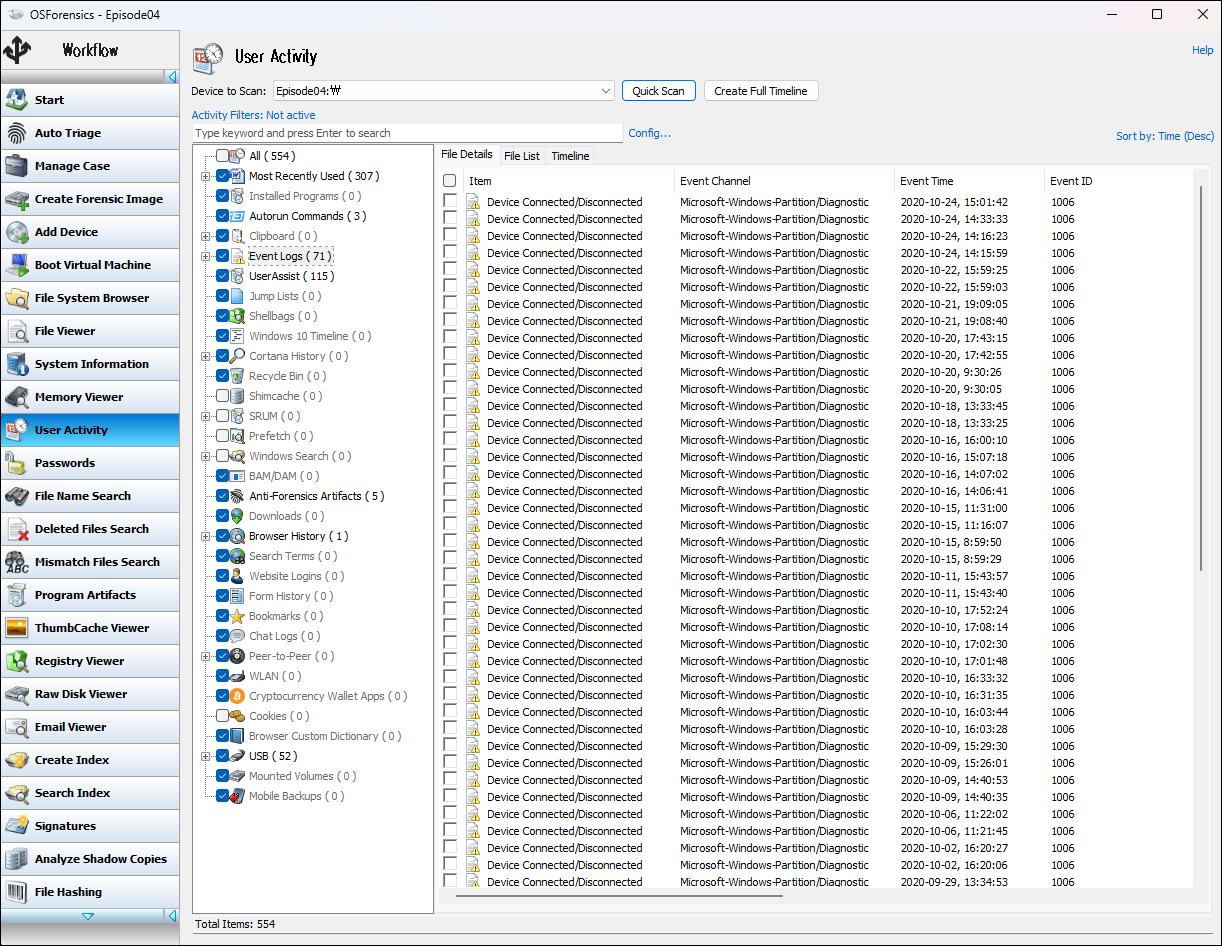This screenshot has height=946, width=1222.
Task: Click Create Full Timeline button
Action: tap(761, 91)
